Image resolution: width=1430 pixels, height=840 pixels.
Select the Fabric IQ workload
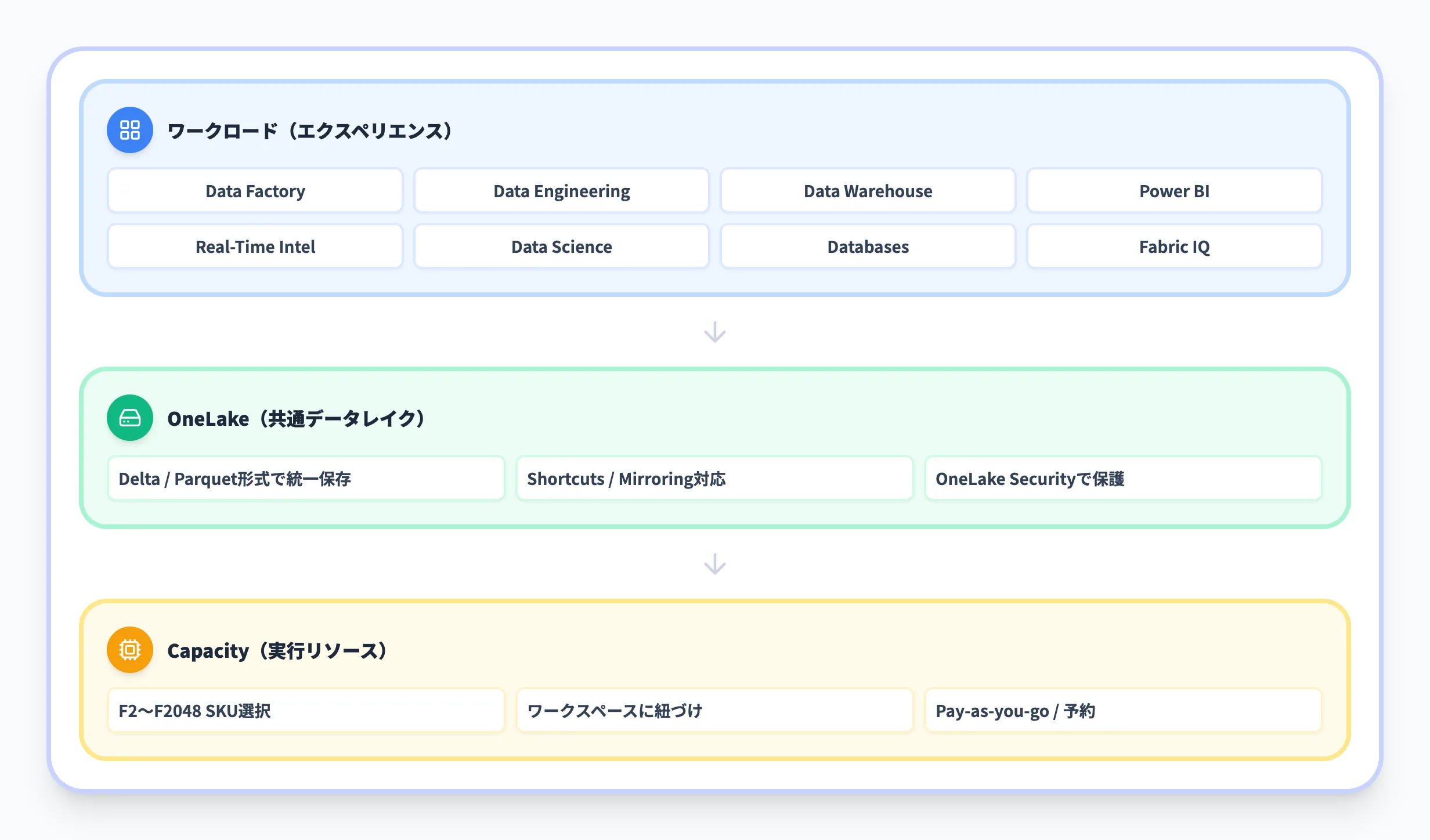pos(1174,246)
